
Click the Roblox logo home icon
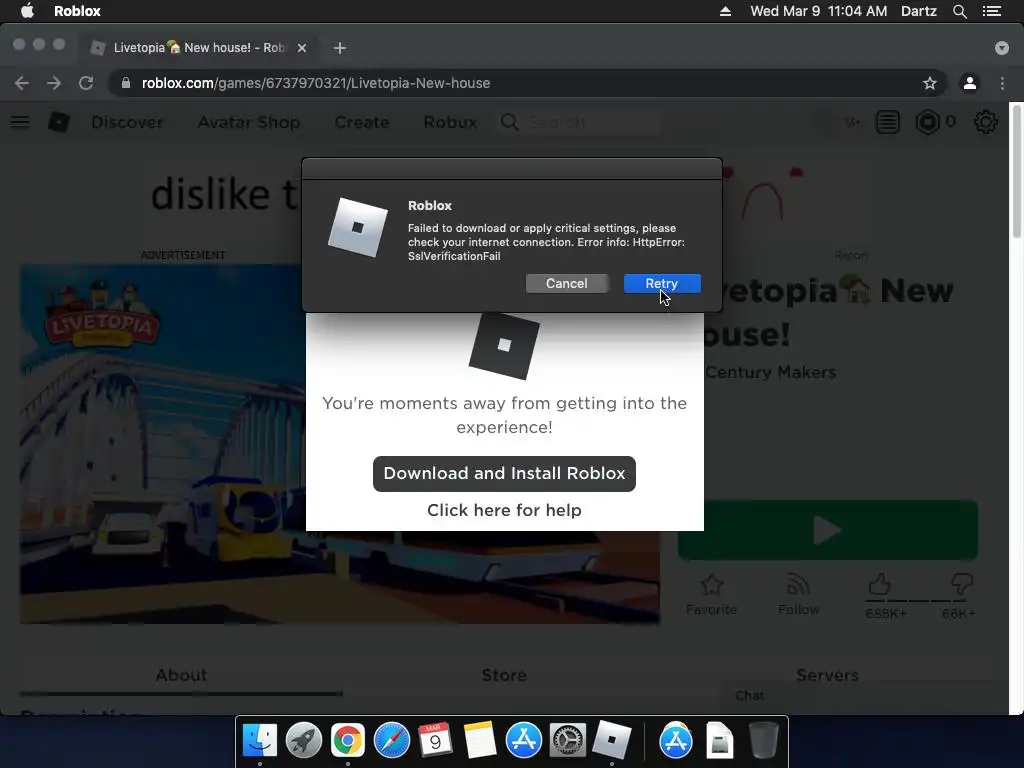(59, 121)
